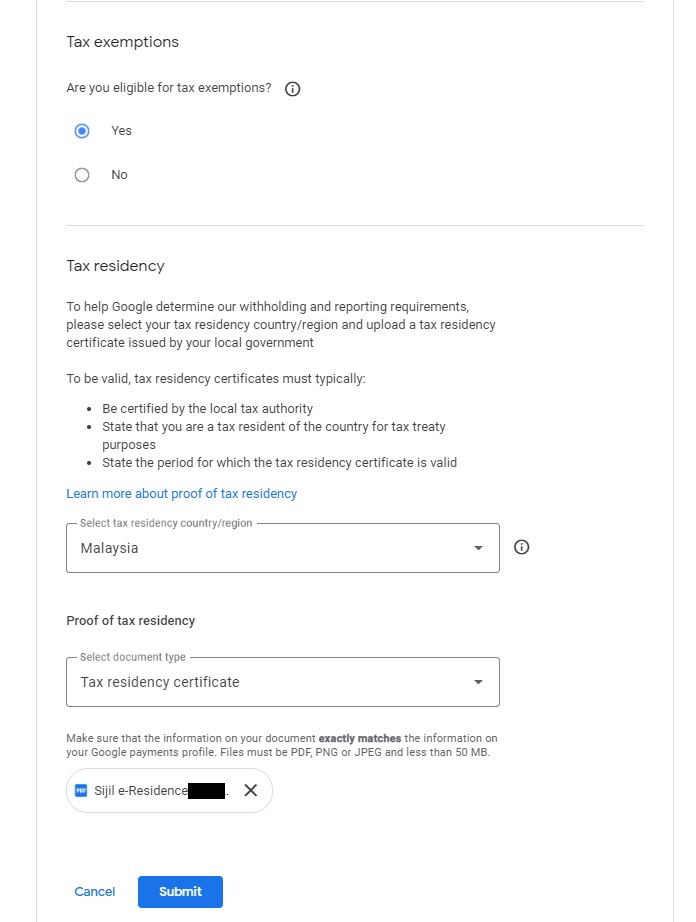Click the tax exemptions eligibility question text
This screenshot has width=696, height=922.
pyautogui.click(x=168, y=88)
